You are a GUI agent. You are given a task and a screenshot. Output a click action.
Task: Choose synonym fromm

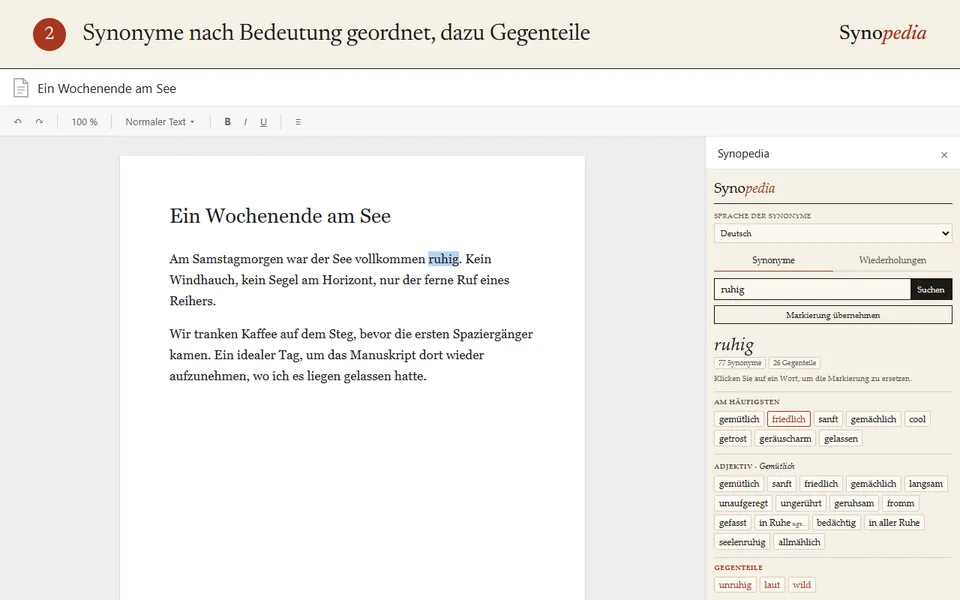[x=901, y=503]
